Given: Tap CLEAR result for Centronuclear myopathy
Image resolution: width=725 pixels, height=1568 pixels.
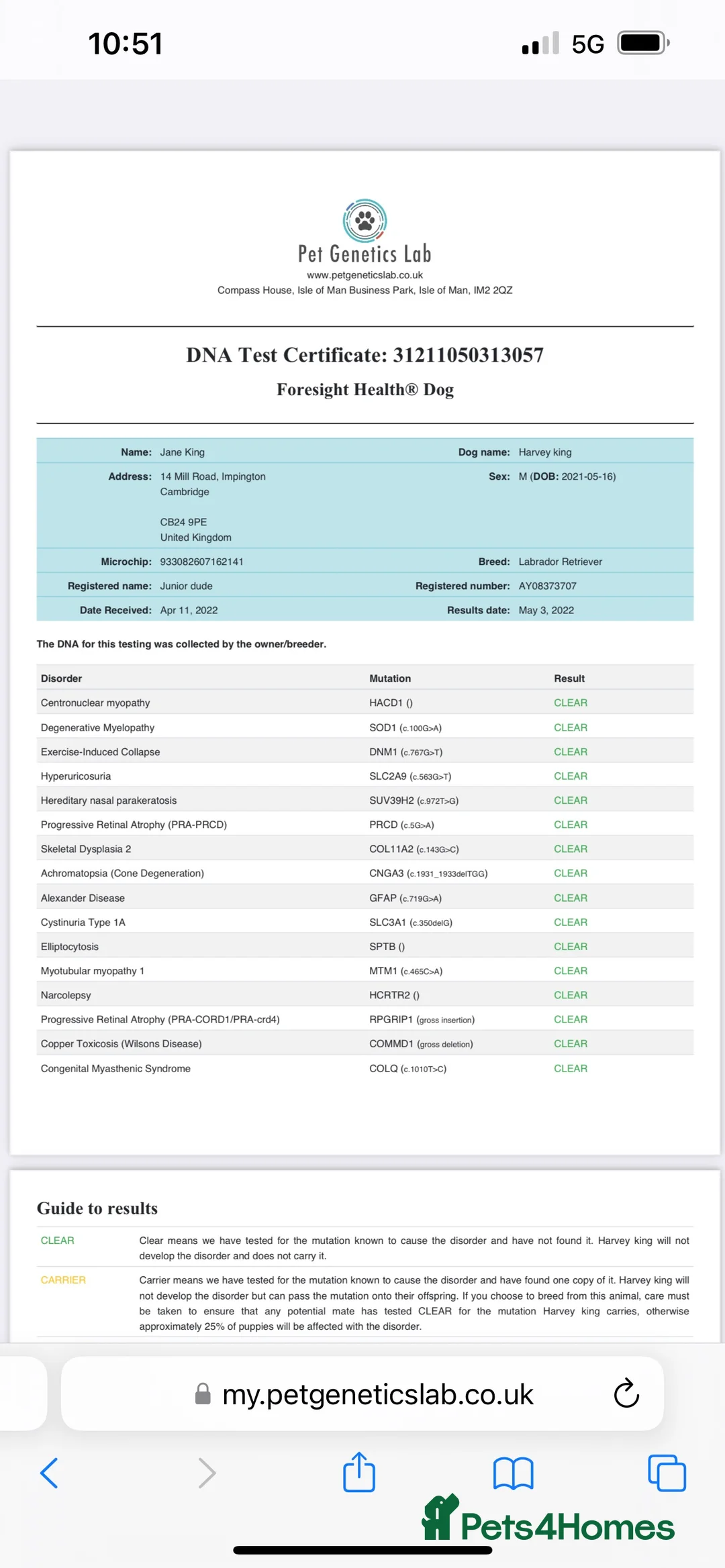Looking at the screenshot, I should tap(570, 702).
